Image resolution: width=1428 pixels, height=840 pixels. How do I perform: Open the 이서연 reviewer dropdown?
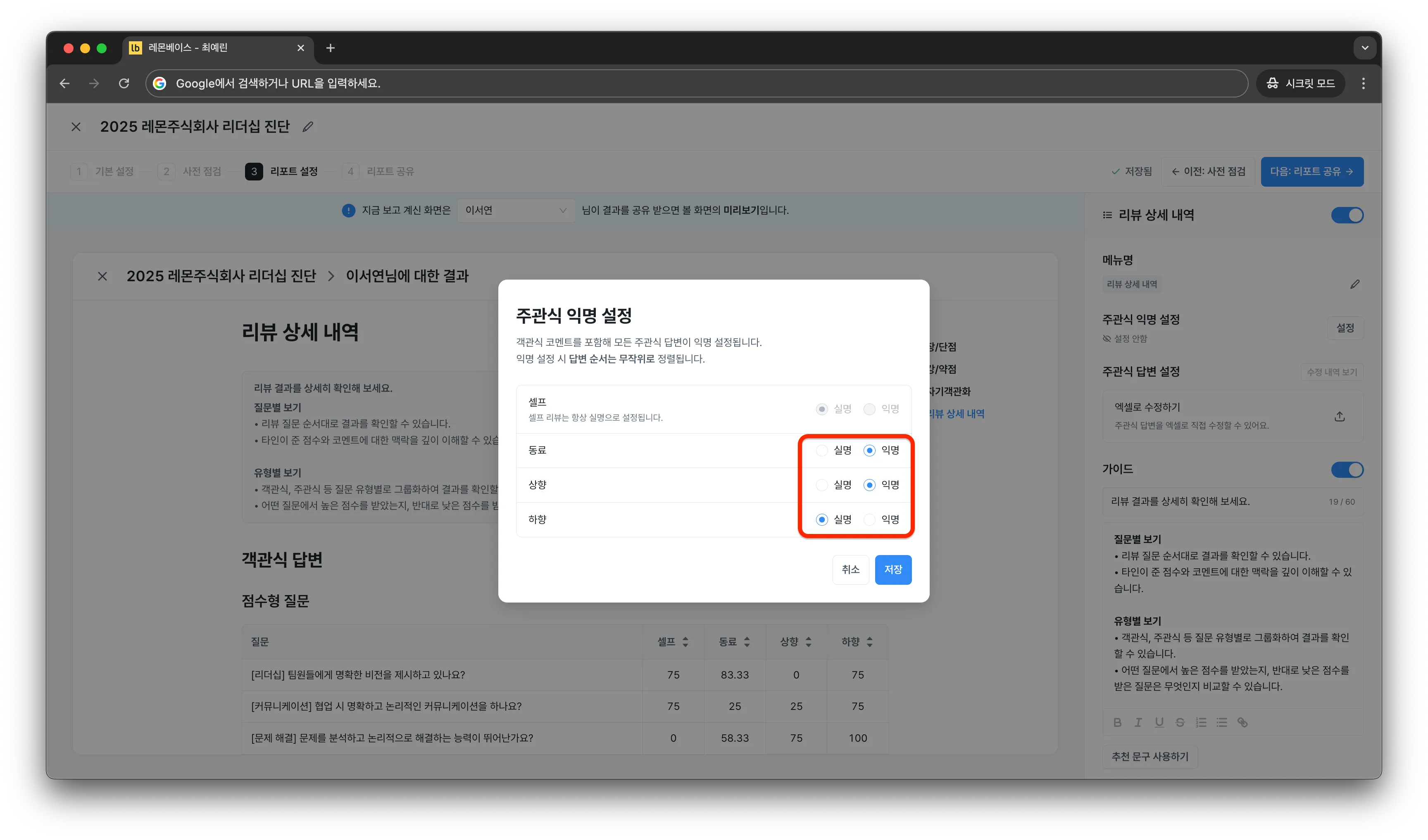[516, 210]
